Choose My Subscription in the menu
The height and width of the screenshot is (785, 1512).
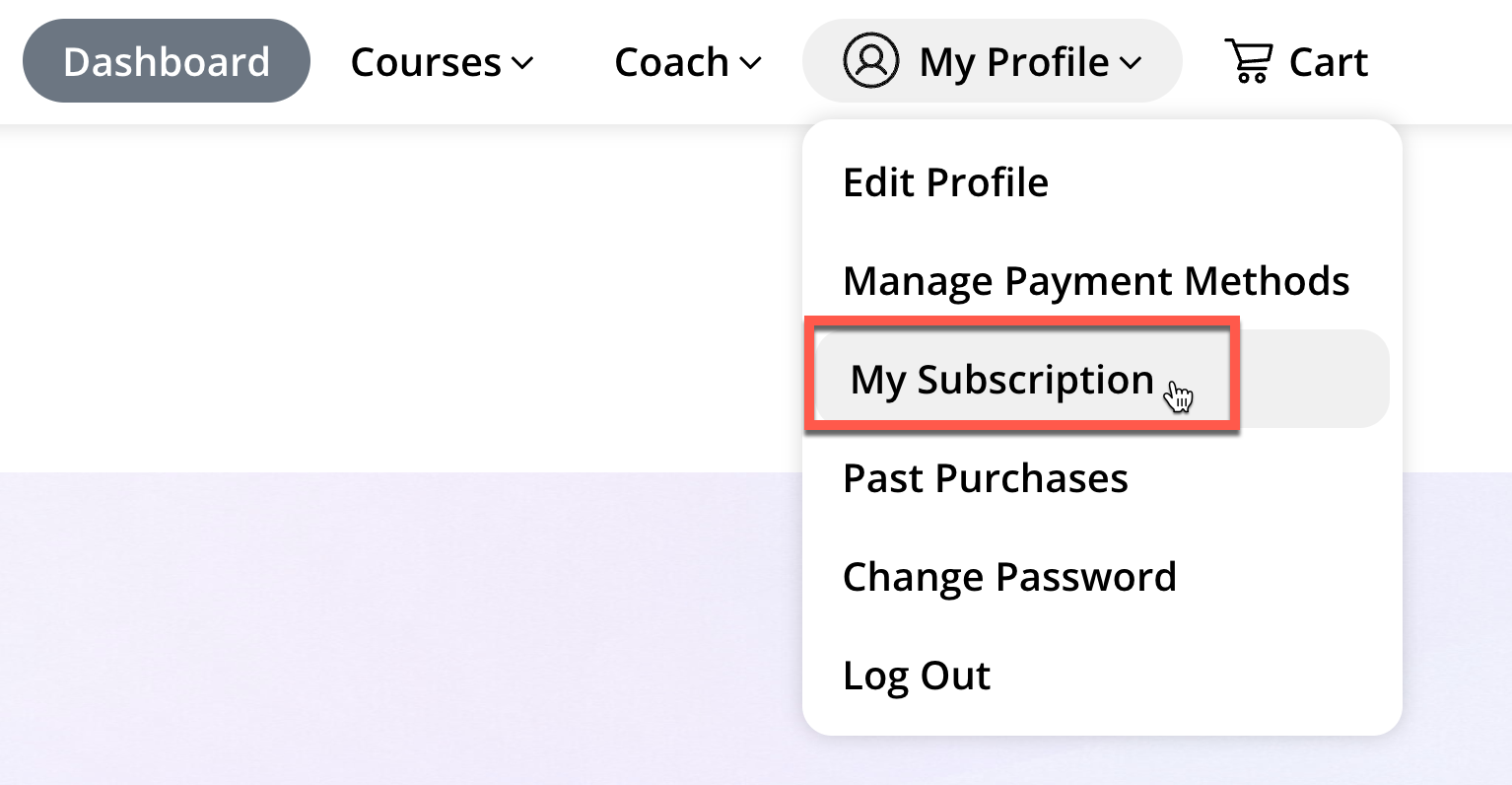point(1001,380)
